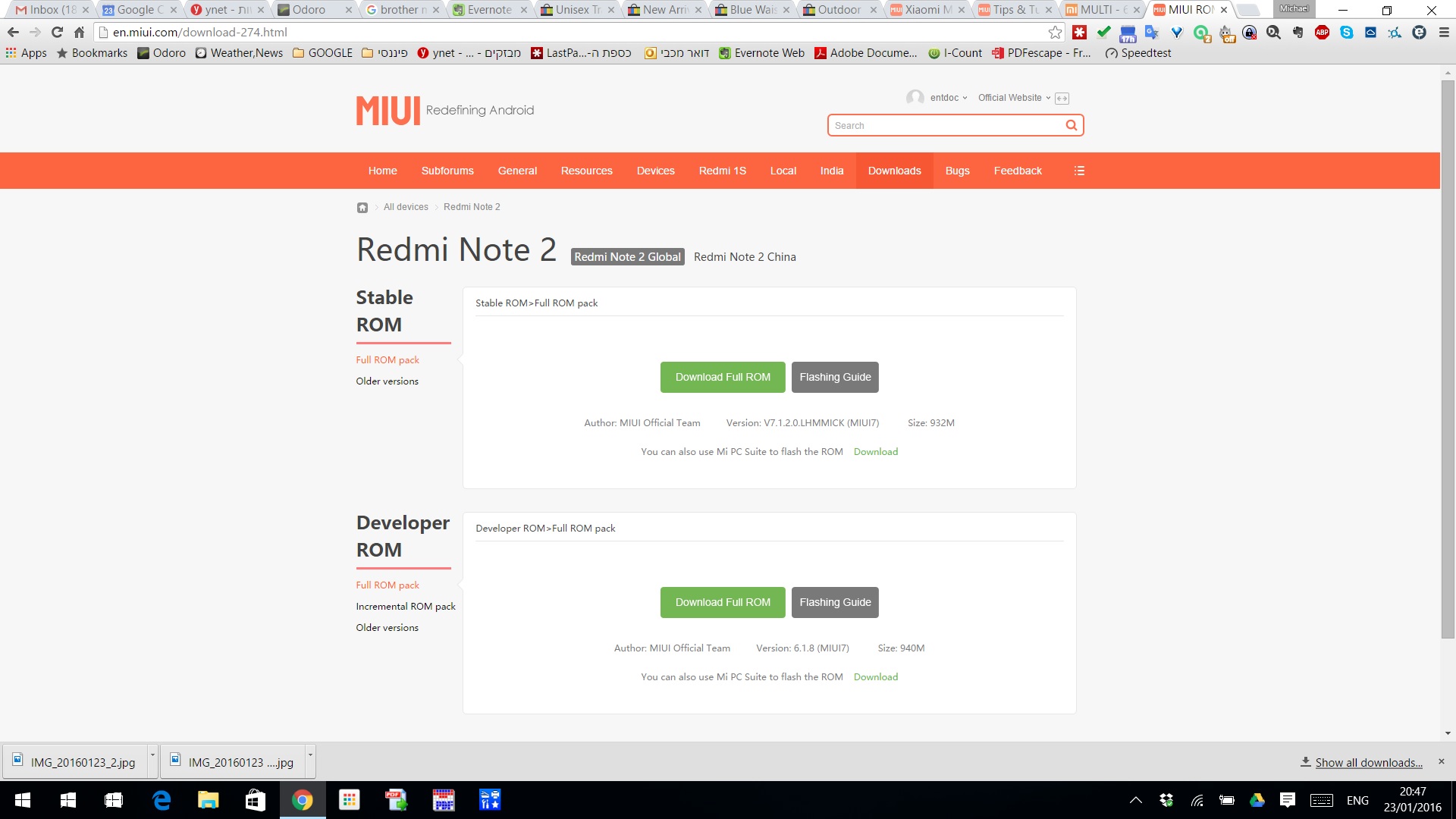Image resolution: width=1456 pixels, height=819 pixels.
Task: Click the address bar URL en.miui.com
Action: click(199, 32)
